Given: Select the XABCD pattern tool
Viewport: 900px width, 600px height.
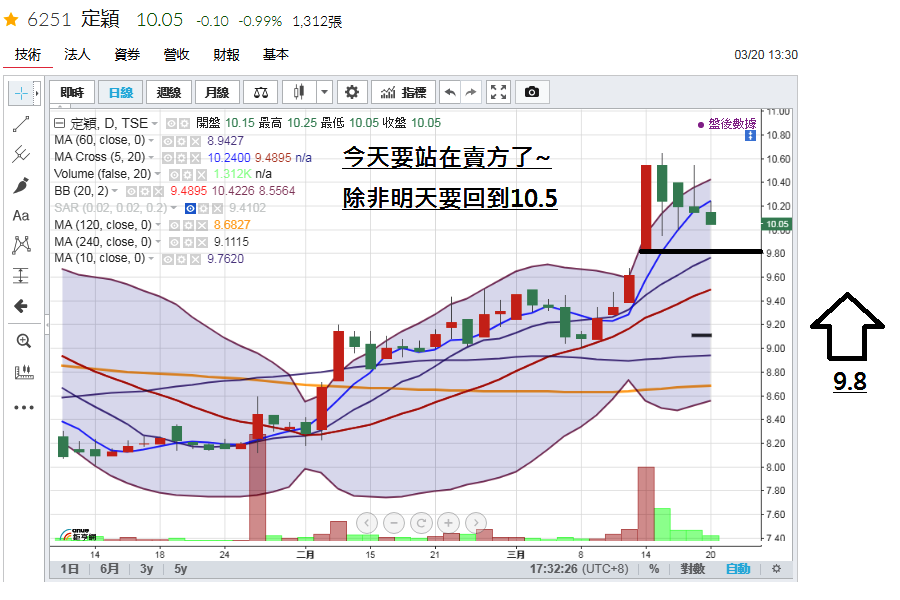Looking at the screenshot, I should pos(21,245).
